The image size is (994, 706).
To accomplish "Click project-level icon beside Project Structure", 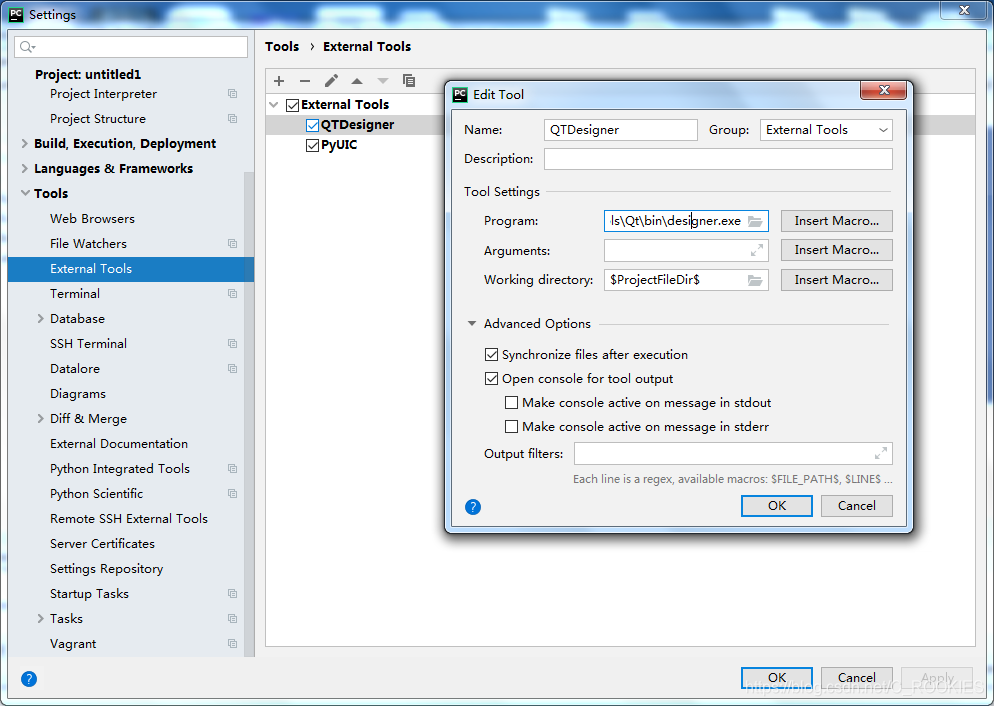I will (233, 119).
